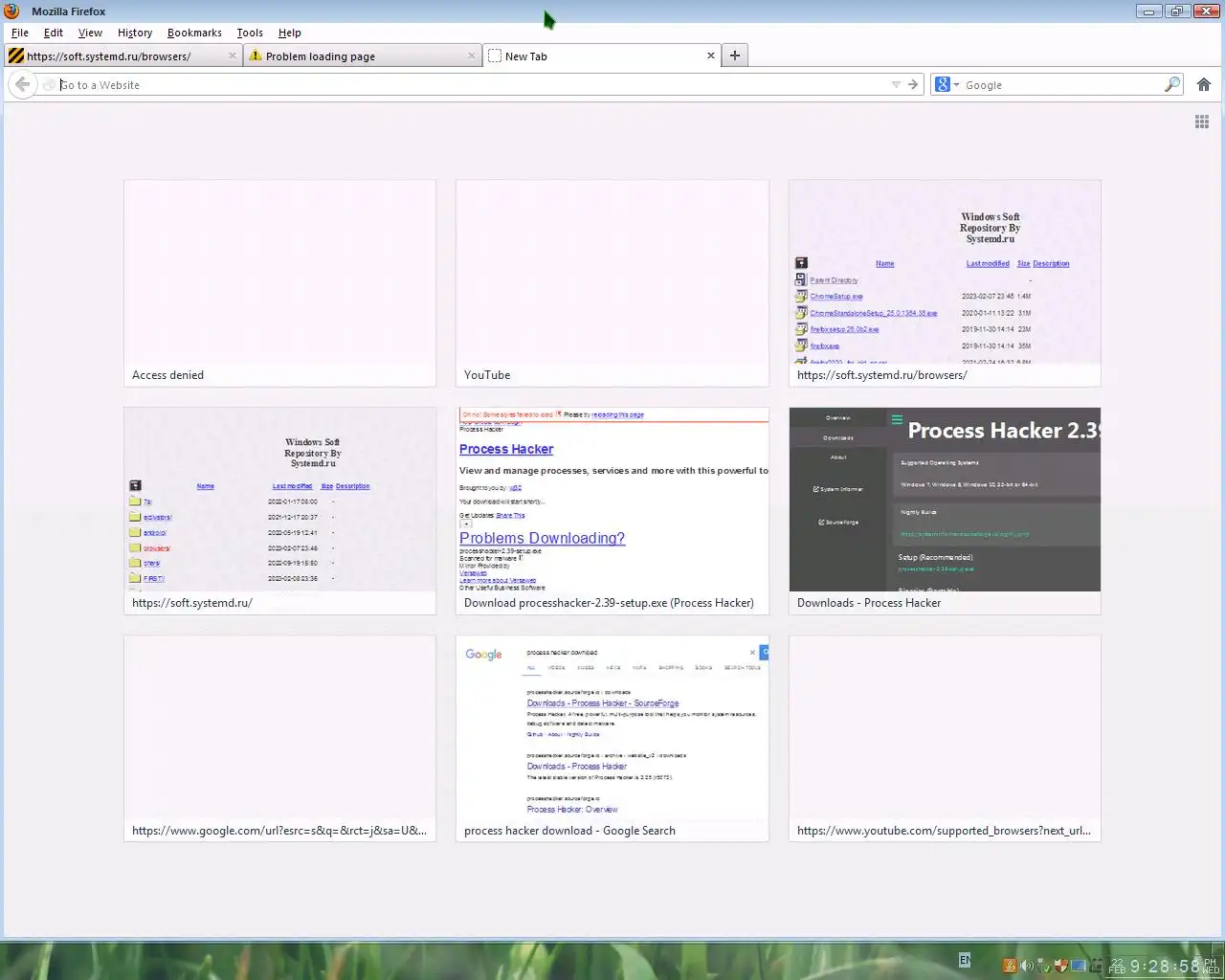Open the address bar history dropdown
This screenshot has height=980, width=1225.
point(896,84)
